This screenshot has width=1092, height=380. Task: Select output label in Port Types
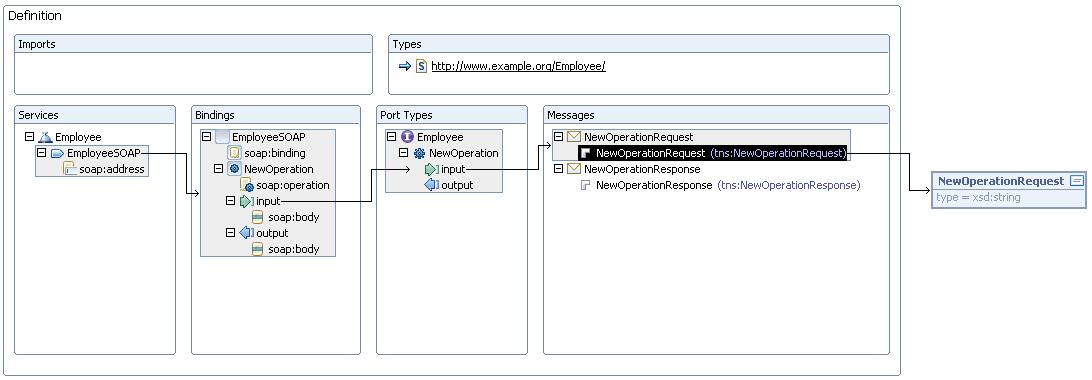click(457, 185)
